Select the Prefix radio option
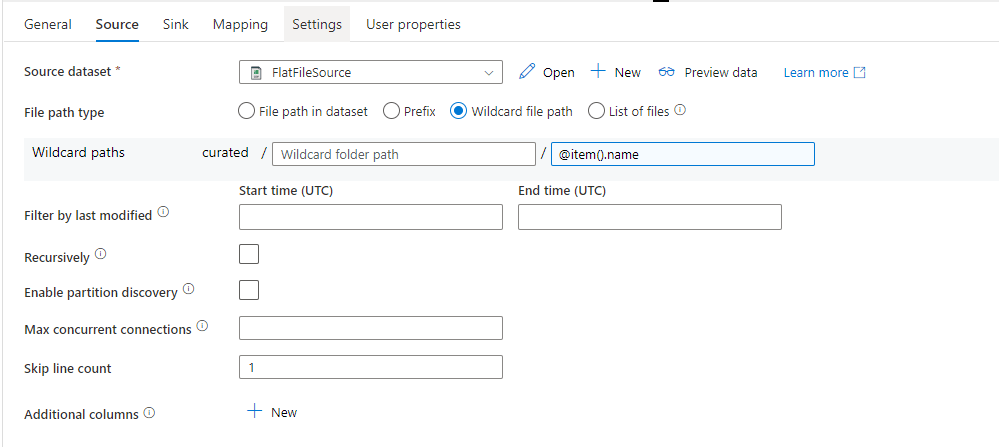The height and width of the screenshot is (447, 999). (x=392, y=111)
